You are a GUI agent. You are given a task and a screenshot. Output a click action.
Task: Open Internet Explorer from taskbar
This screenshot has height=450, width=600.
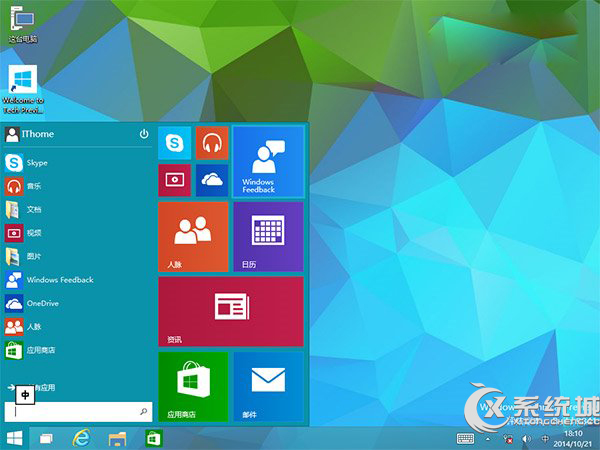click(x=82, y=438)
